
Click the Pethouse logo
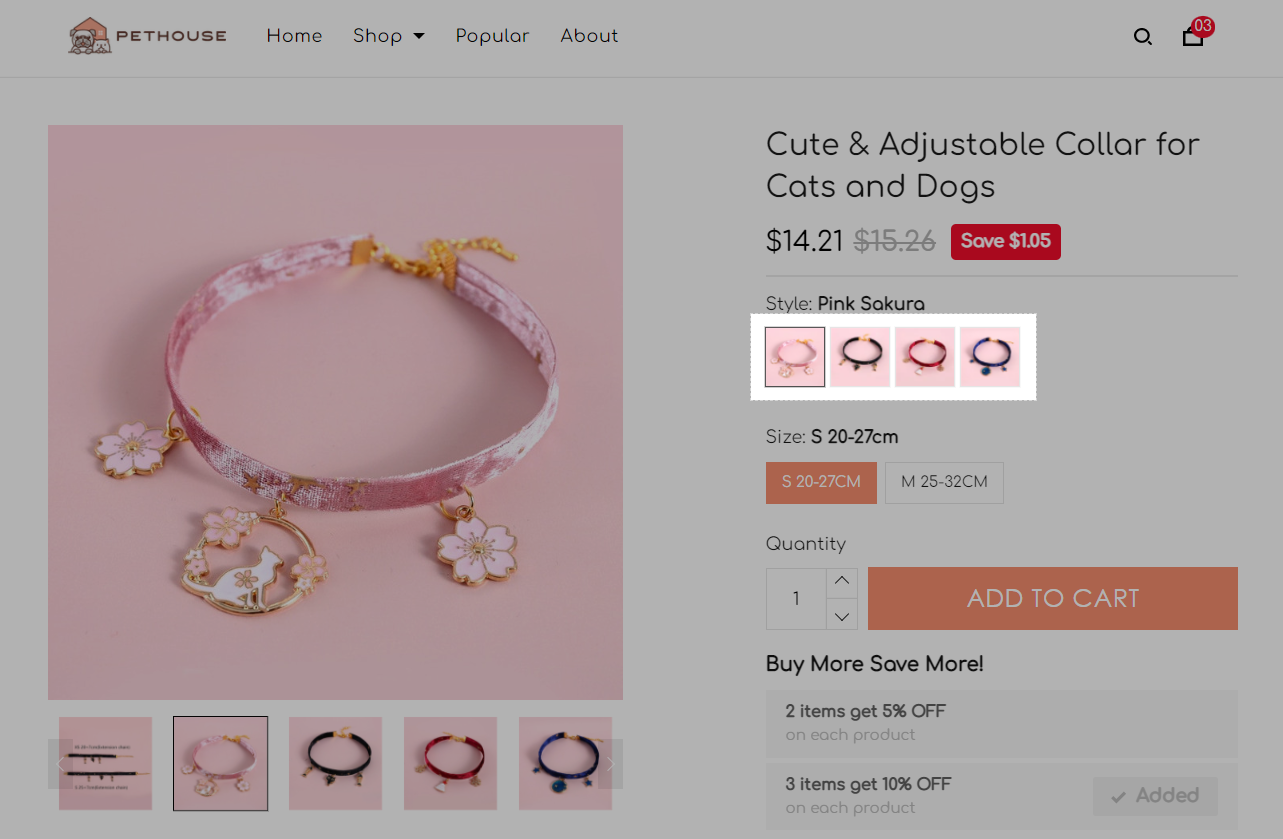pyautogui.click(x=148, y=36)
